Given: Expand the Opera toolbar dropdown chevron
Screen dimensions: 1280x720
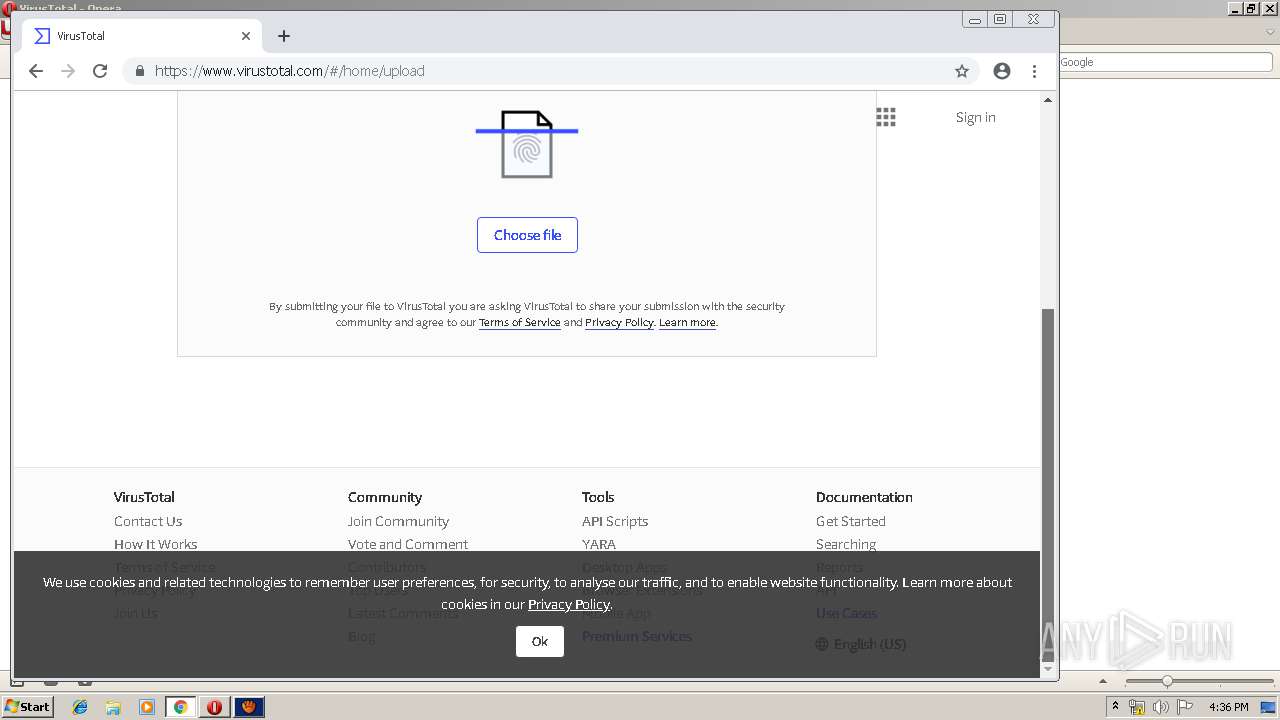Looking at the screenshot, I should click(1271, 32).
